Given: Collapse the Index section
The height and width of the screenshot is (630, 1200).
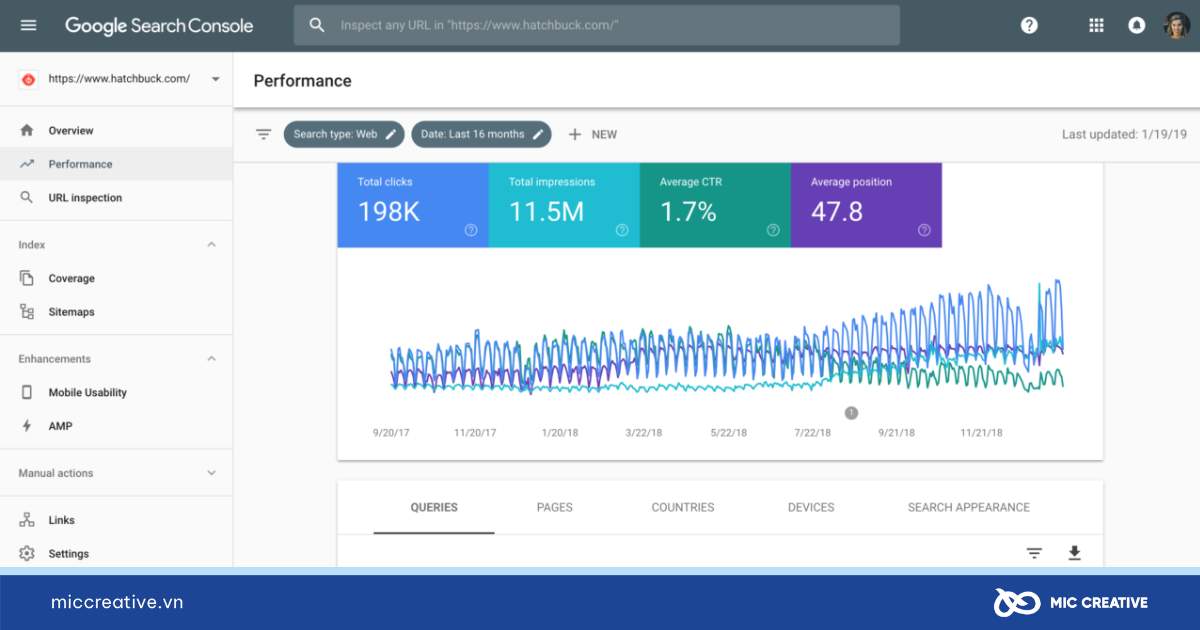Looking at the screenshot, I should click(x=212, y=245).
